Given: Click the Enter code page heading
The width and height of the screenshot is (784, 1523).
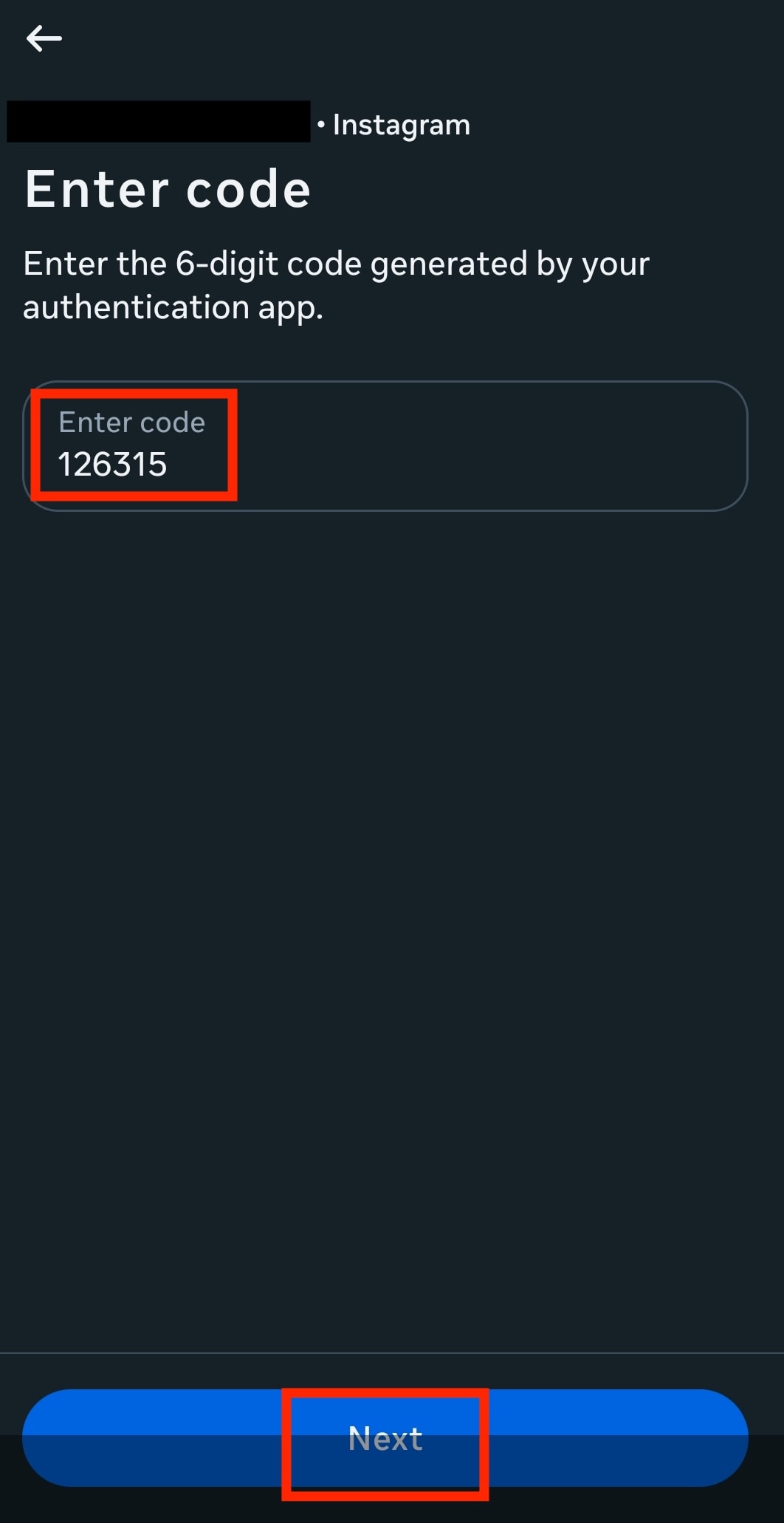Looking at the screenshot, I should (166, 188).
